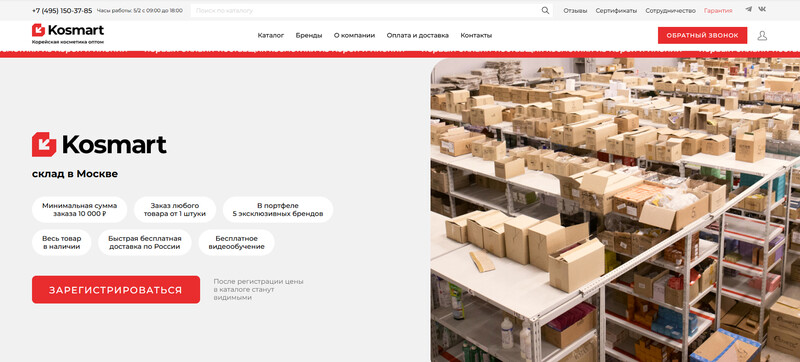Click the search magnifier icon
This screenshot has width=800, height=362.
[x=545, y=10]
